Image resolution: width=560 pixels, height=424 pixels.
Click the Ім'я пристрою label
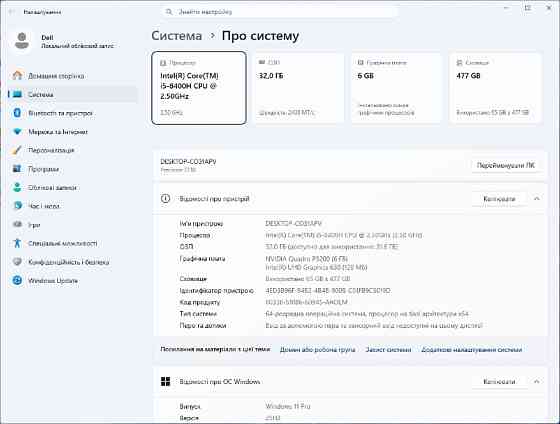(201, 224)
